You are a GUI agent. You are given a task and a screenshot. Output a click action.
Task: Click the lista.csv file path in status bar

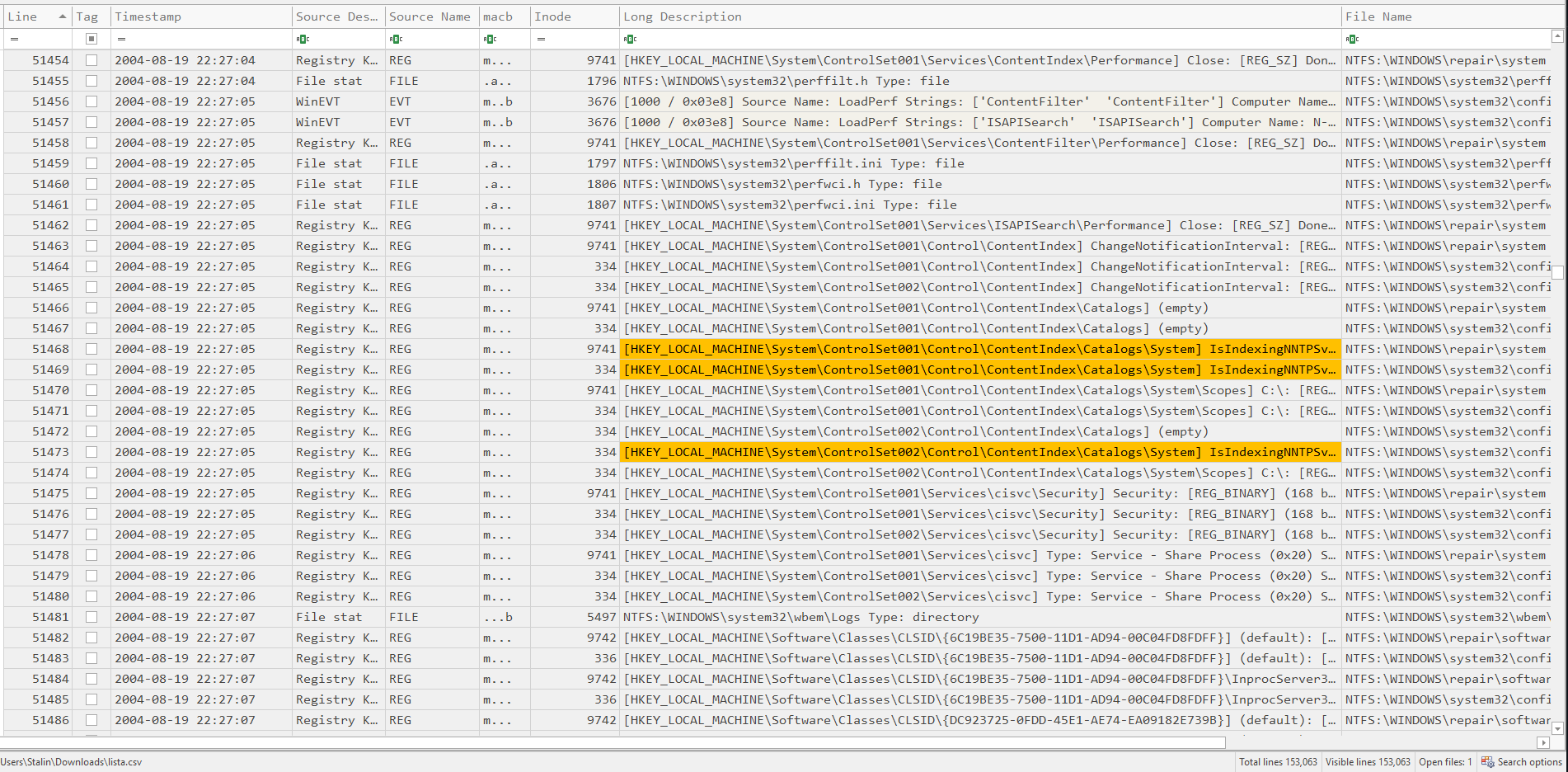[71, 762]
